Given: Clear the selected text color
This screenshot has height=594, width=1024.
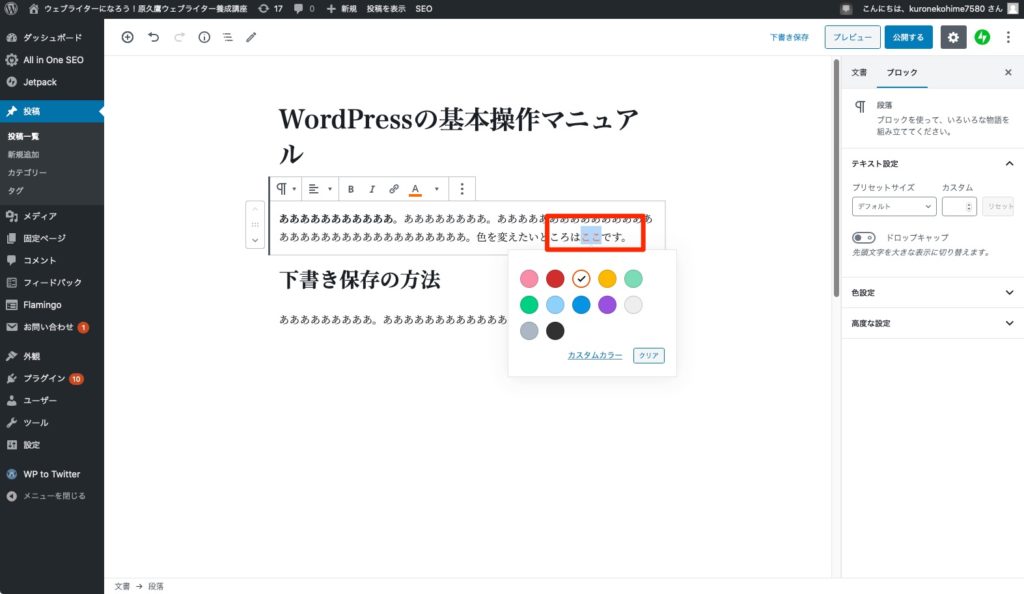Looking at the screenshot, I should (x=648, y=355).
